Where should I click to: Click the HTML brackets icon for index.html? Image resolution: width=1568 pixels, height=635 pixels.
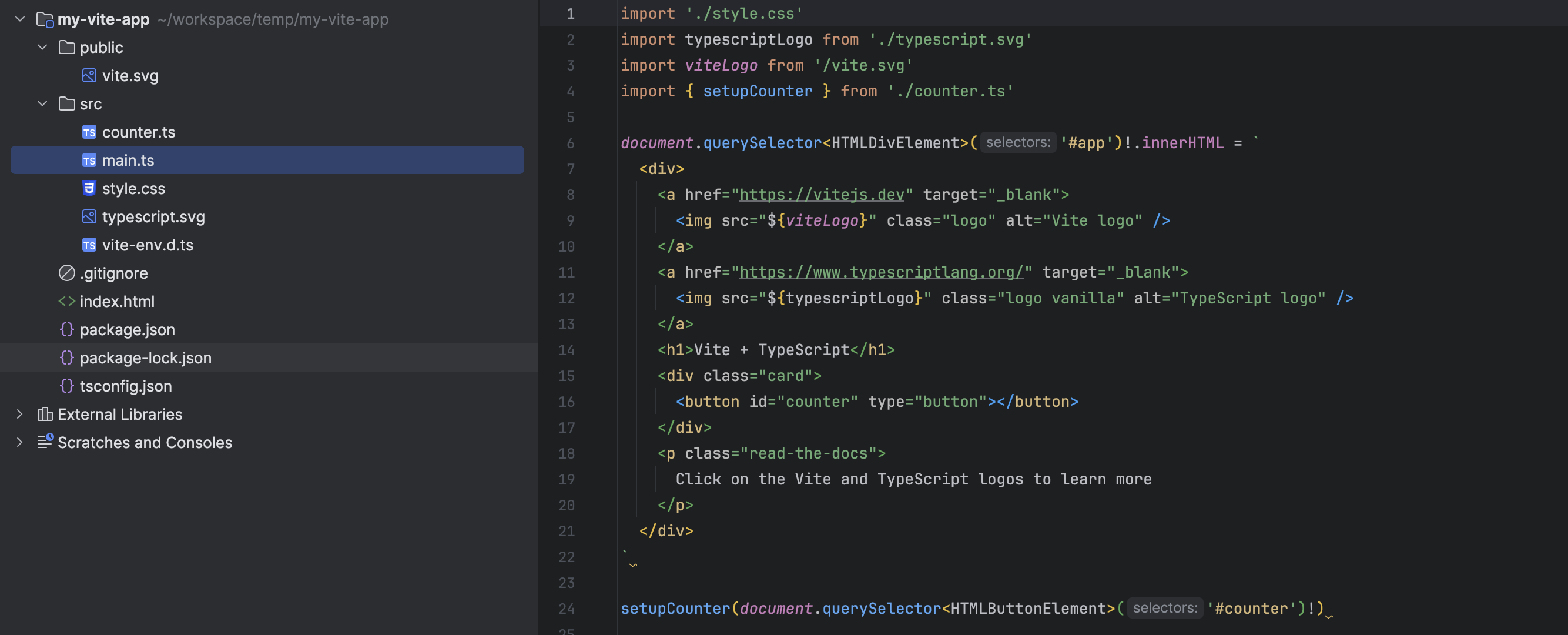coord(66,302)
